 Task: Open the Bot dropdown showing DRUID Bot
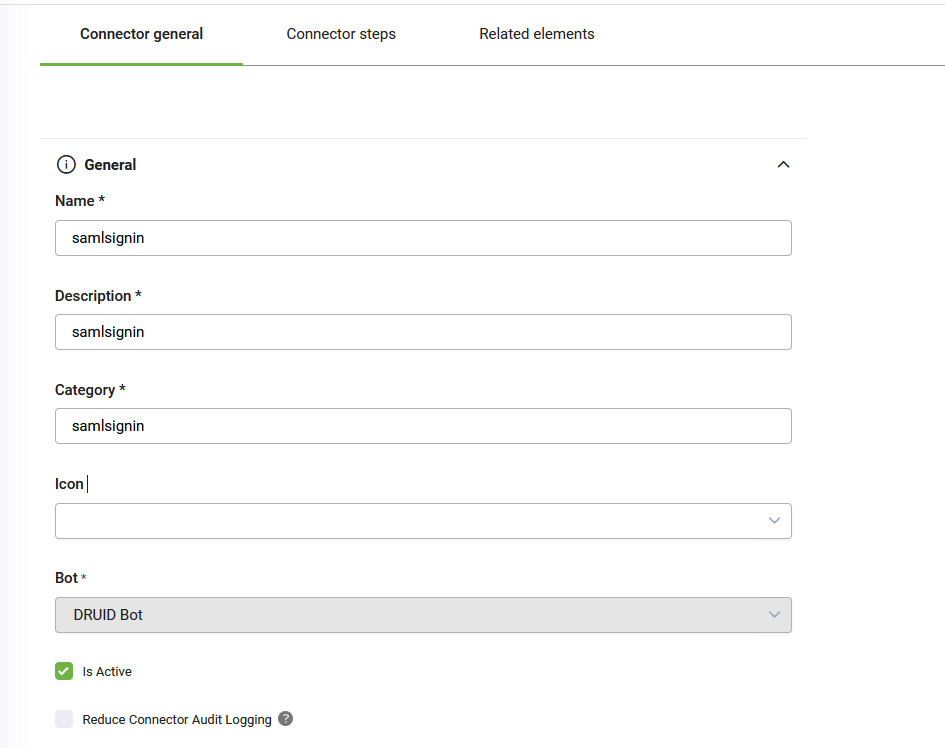[x=423, y=615]
